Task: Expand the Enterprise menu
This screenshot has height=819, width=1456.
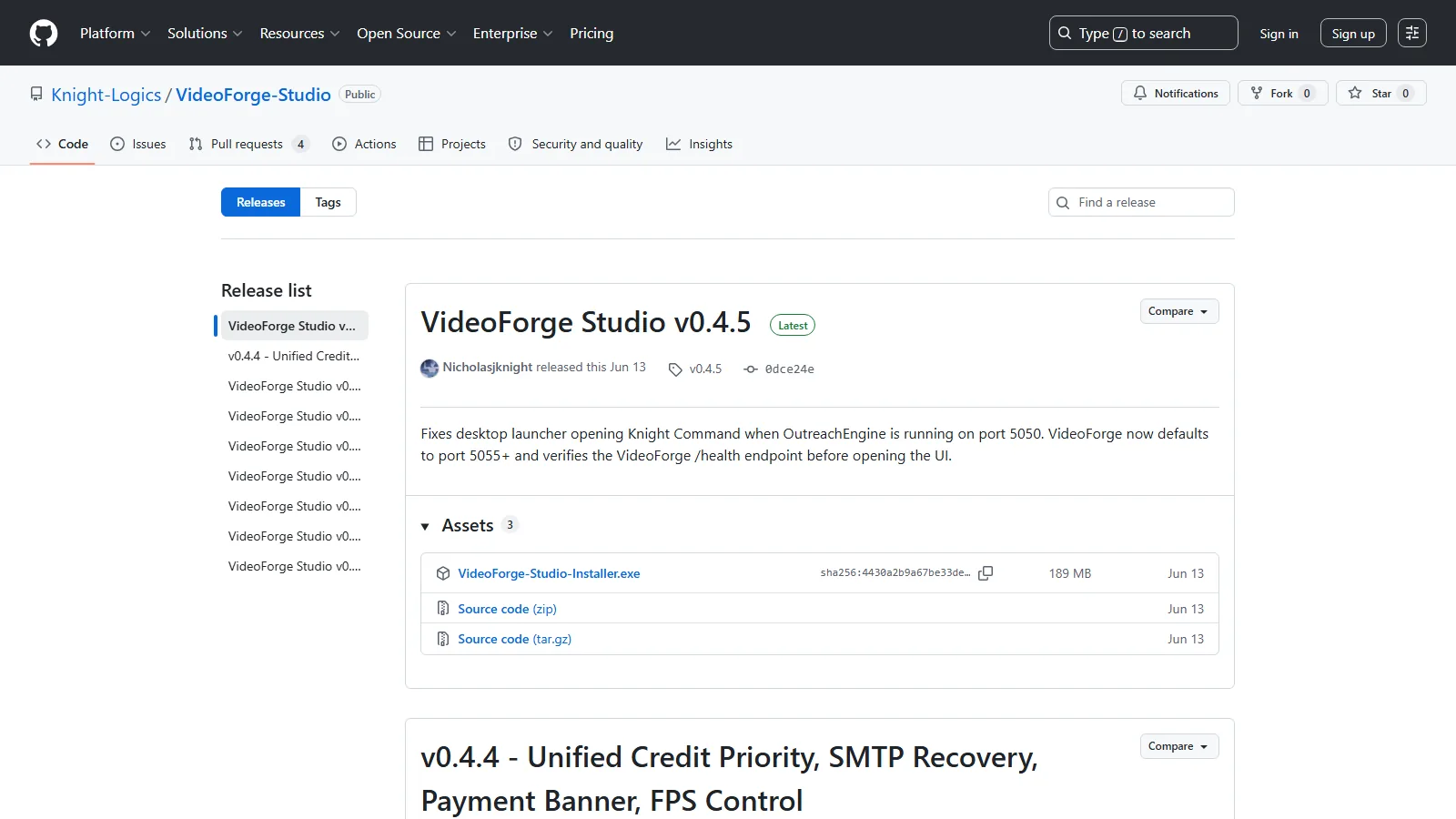Action: pos(512,33)
